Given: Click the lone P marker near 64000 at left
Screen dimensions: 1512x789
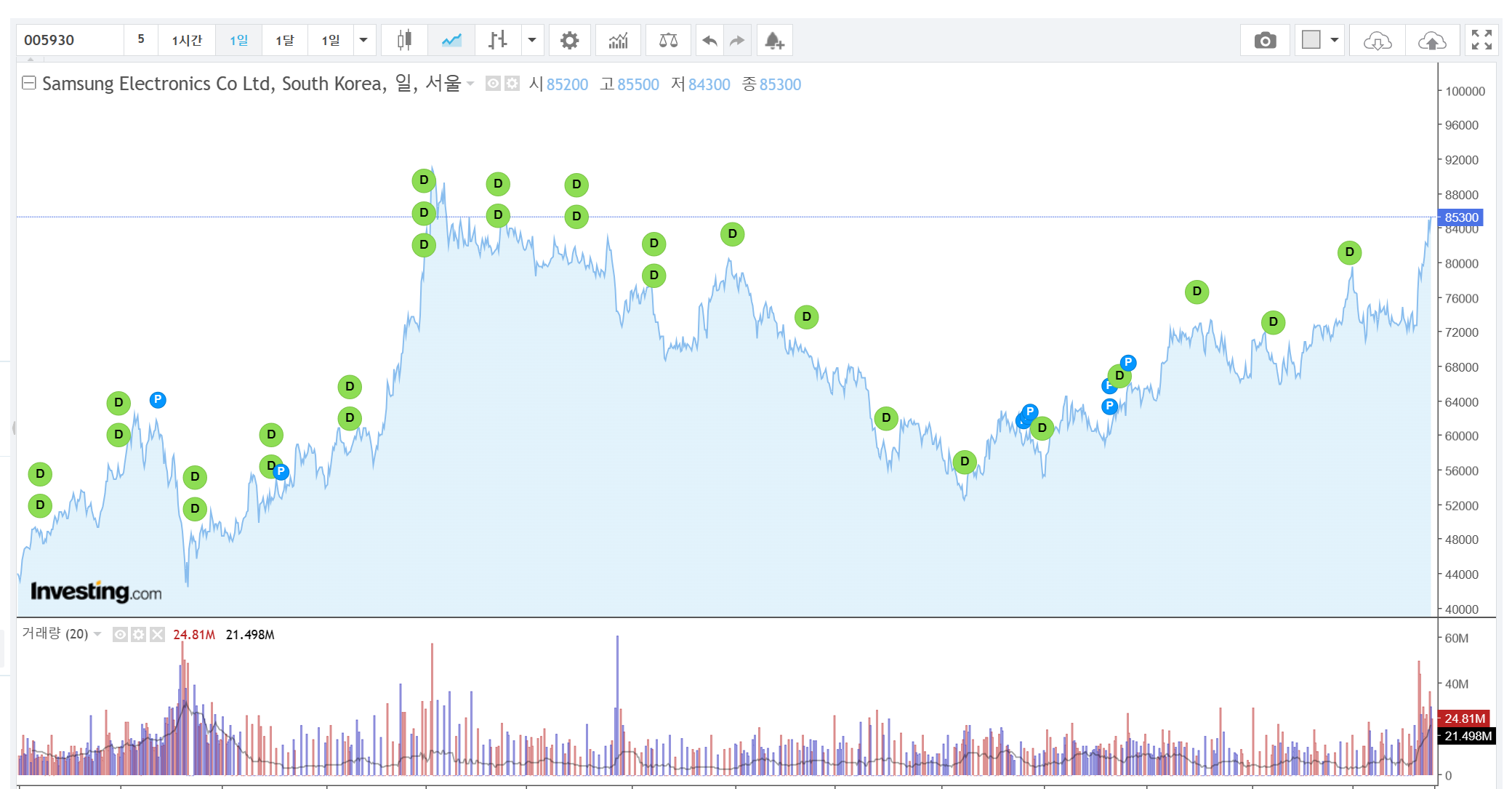Looking at the screenshot, I should click(x=158, y=400).
